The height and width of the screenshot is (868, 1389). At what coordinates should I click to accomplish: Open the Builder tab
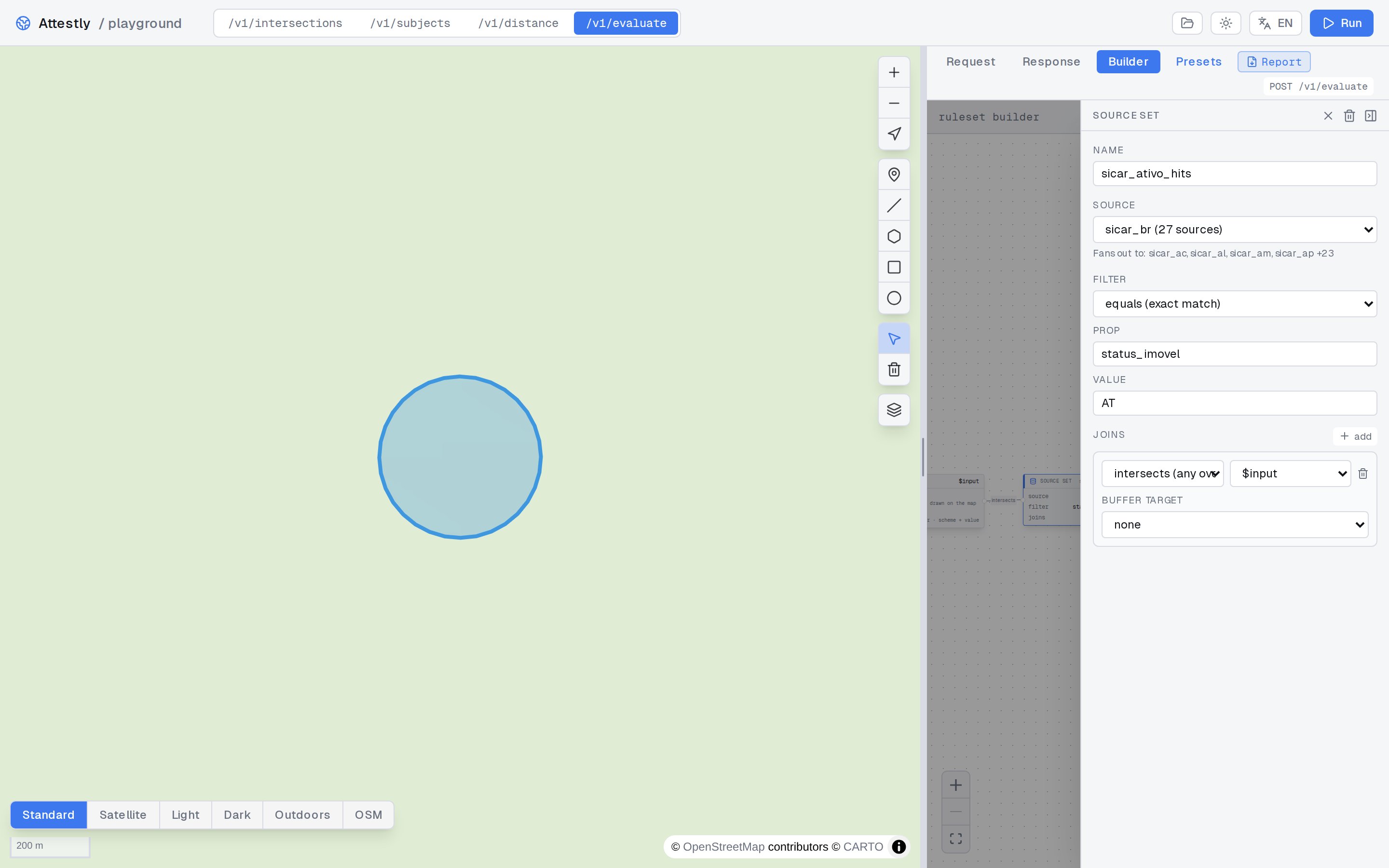pos(1128,62)
